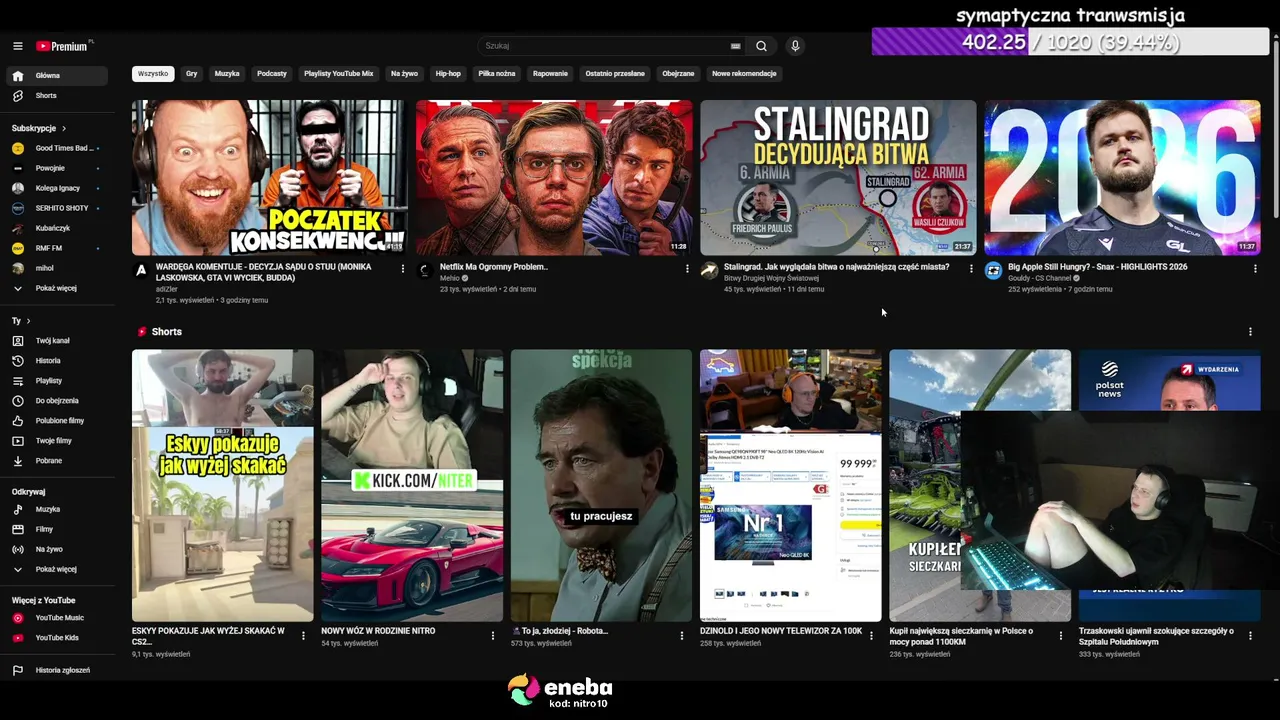Open the Eskyy pokazuje jak wyżej skakać short

click(x=223, y=486)
